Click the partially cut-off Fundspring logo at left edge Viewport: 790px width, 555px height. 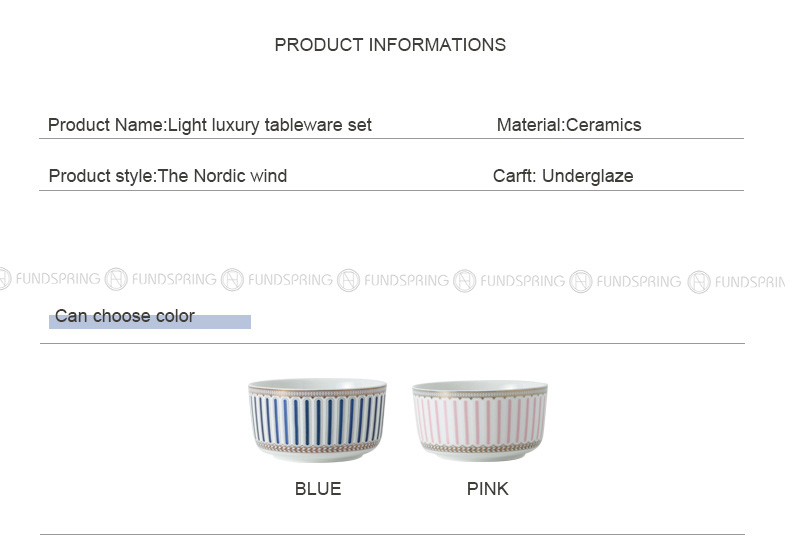click(x=5, y=279)
